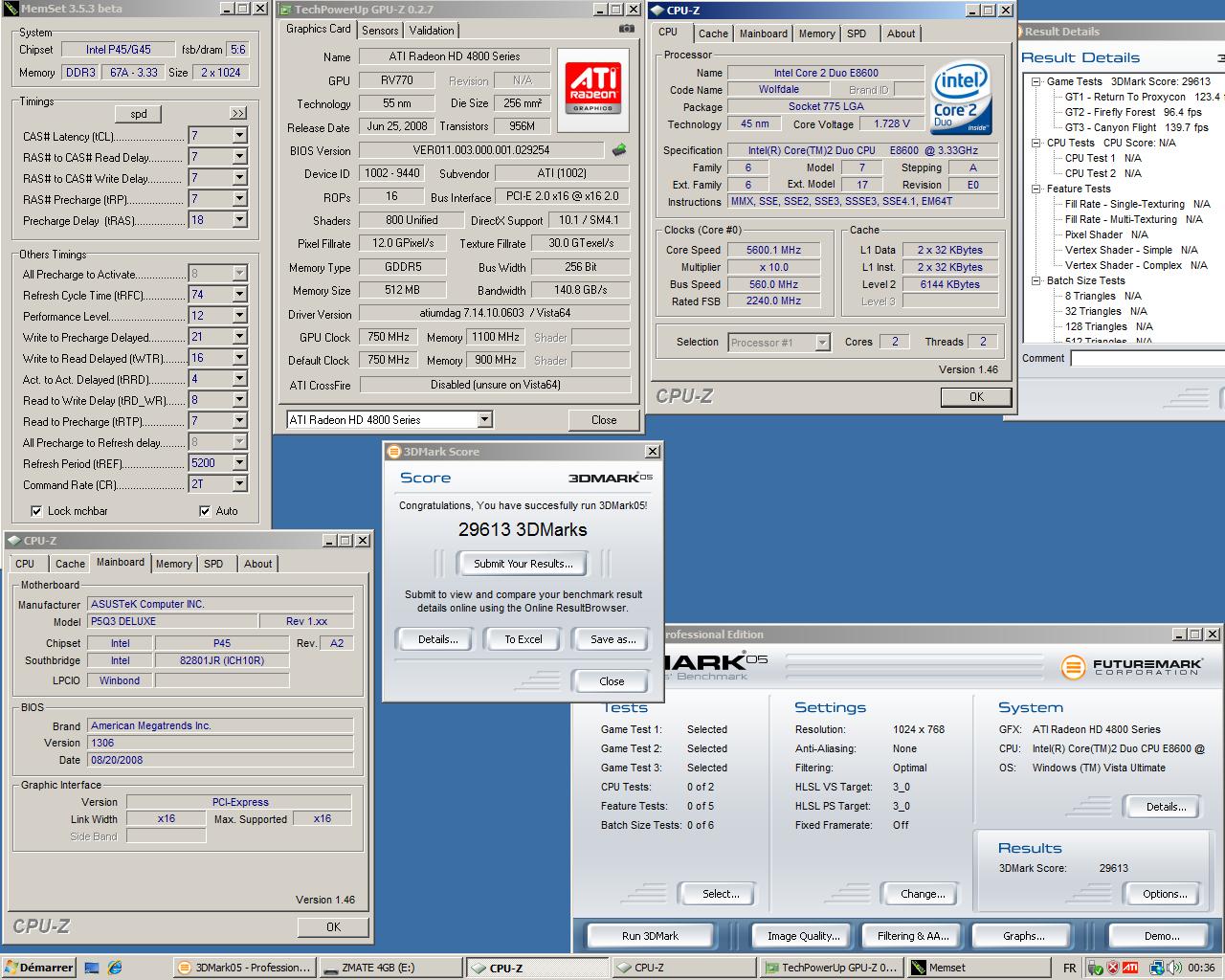Click the Run 3DMark button
This screenshot has height=980, width=1225.
click(650, 936)
